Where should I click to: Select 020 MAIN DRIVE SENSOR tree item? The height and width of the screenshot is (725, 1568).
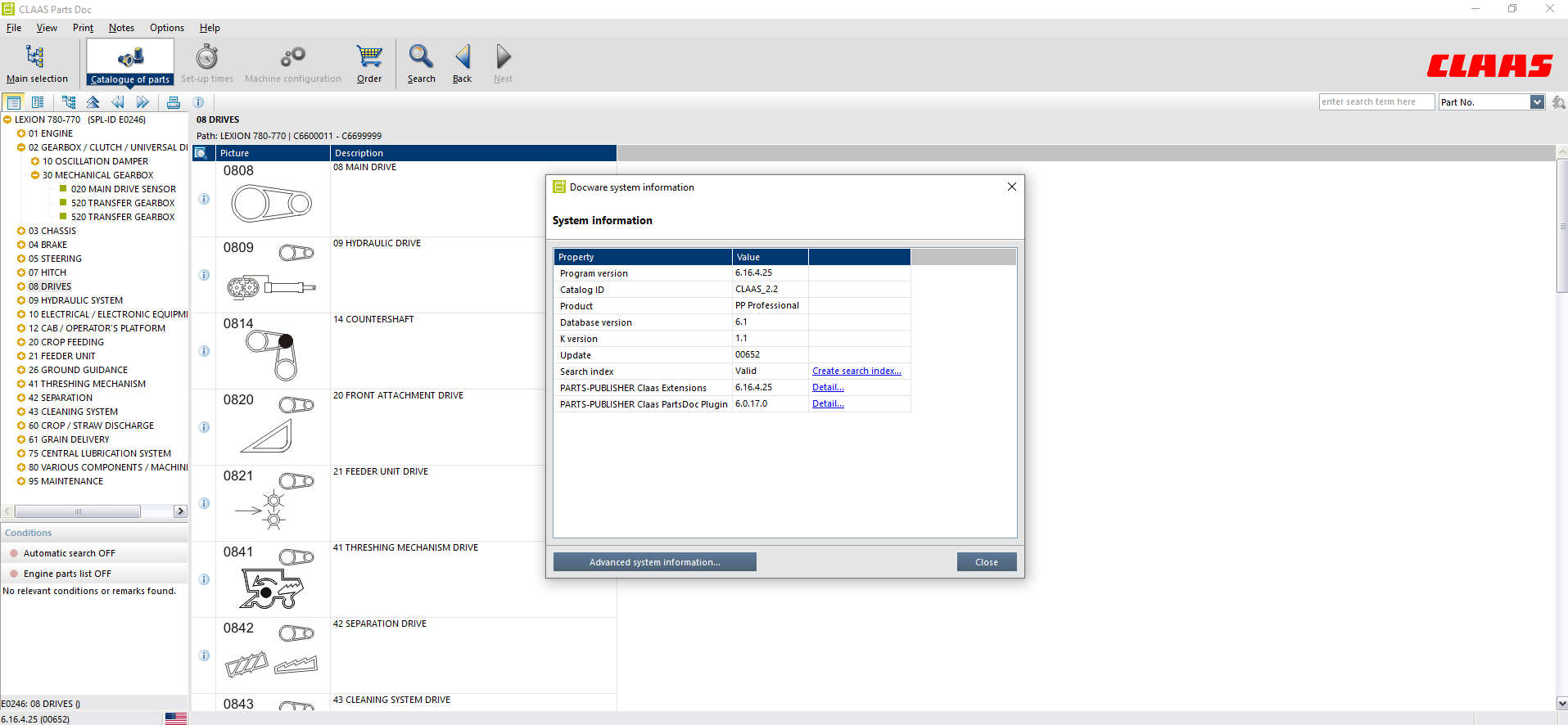[124, 189]
